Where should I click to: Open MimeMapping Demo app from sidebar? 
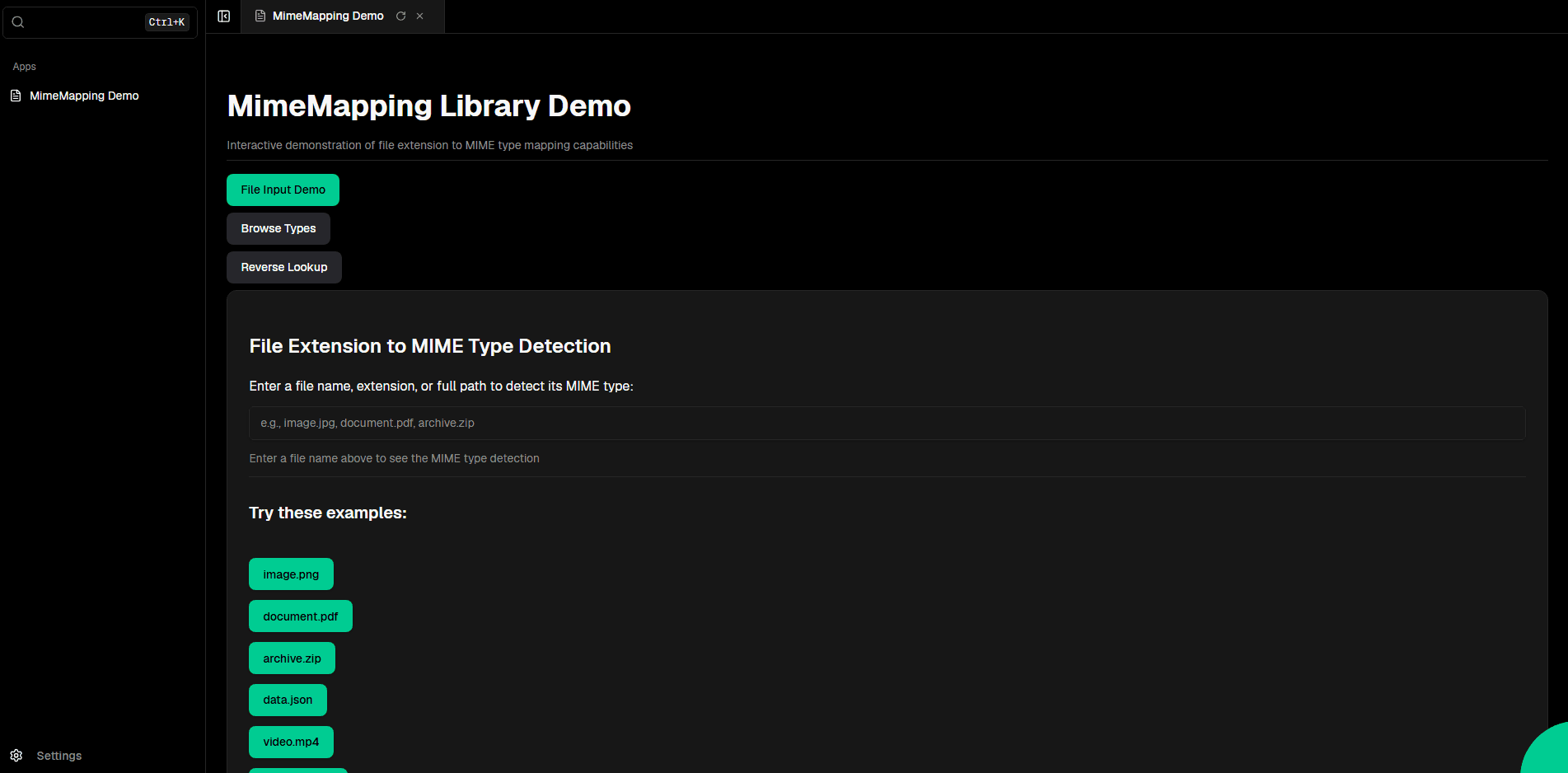(84, 96)
